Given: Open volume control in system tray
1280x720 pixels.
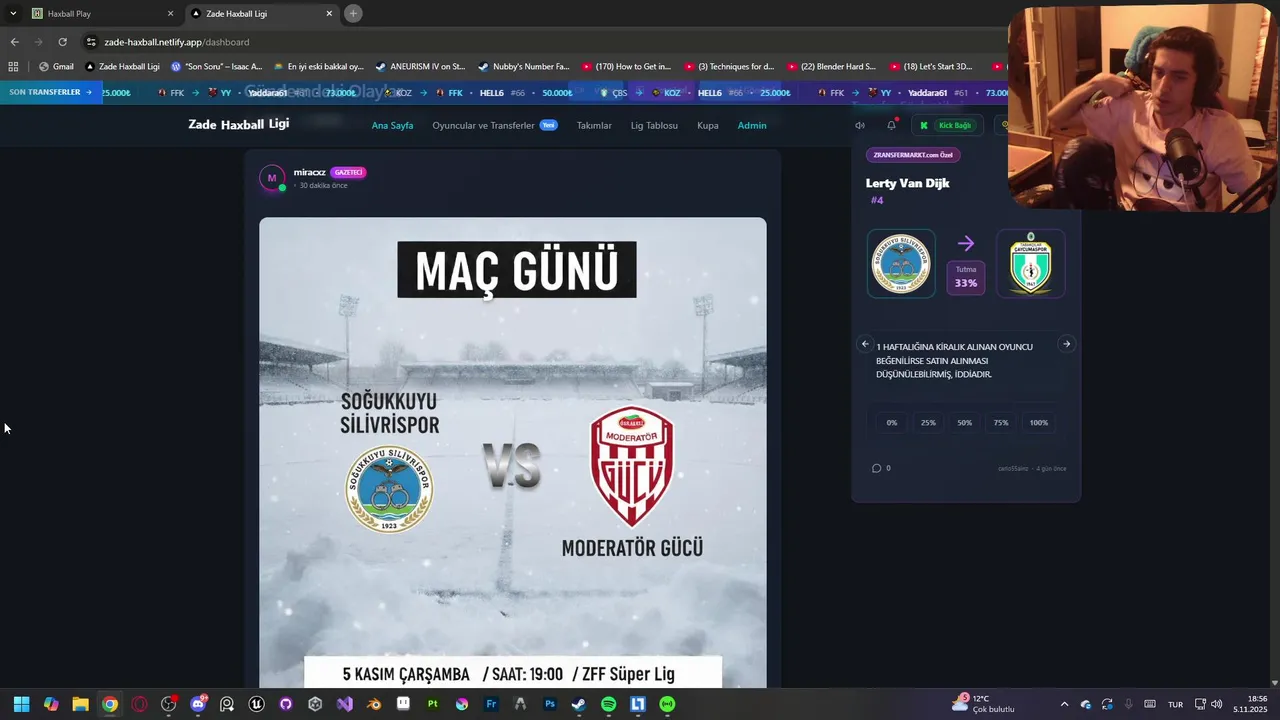Looking at the screenshot, I should tap(1216, 704).
